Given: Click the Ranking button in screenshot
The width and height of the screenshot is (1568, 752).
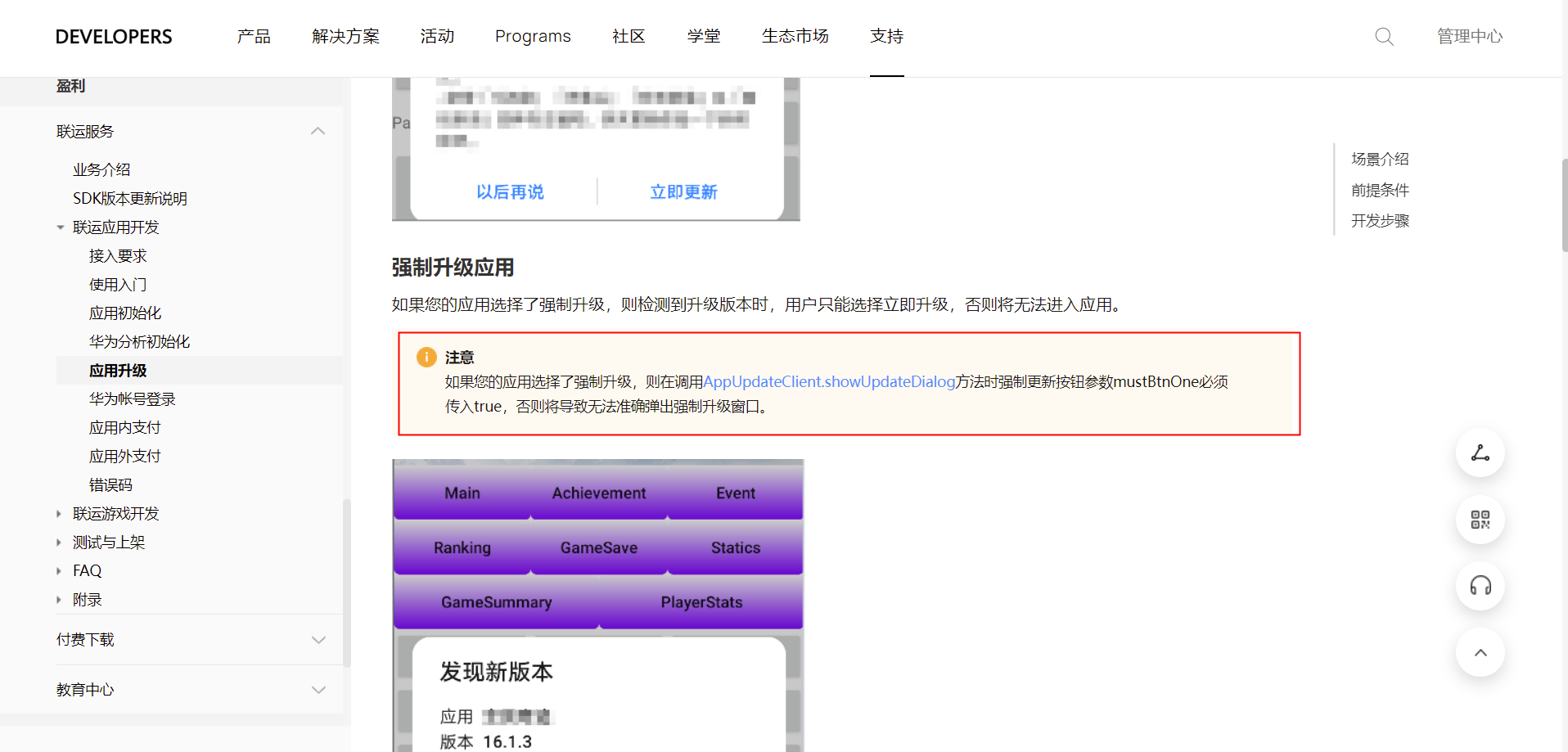Looking at the screenshot, I should pos(462,547).
